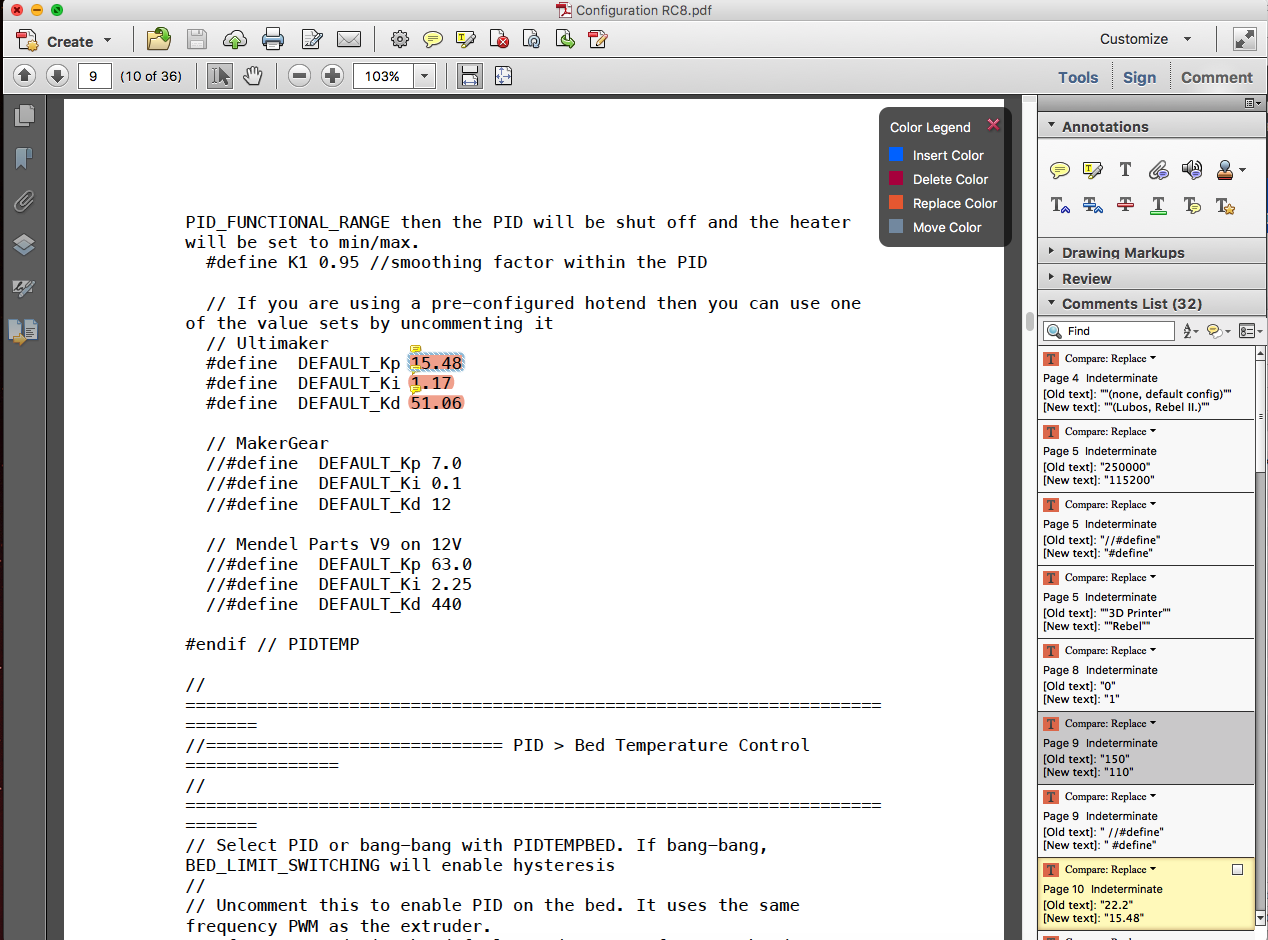Open the comment sort order dropdown
This screenshot has width=1268, height=940.
tap(1190, 331)
